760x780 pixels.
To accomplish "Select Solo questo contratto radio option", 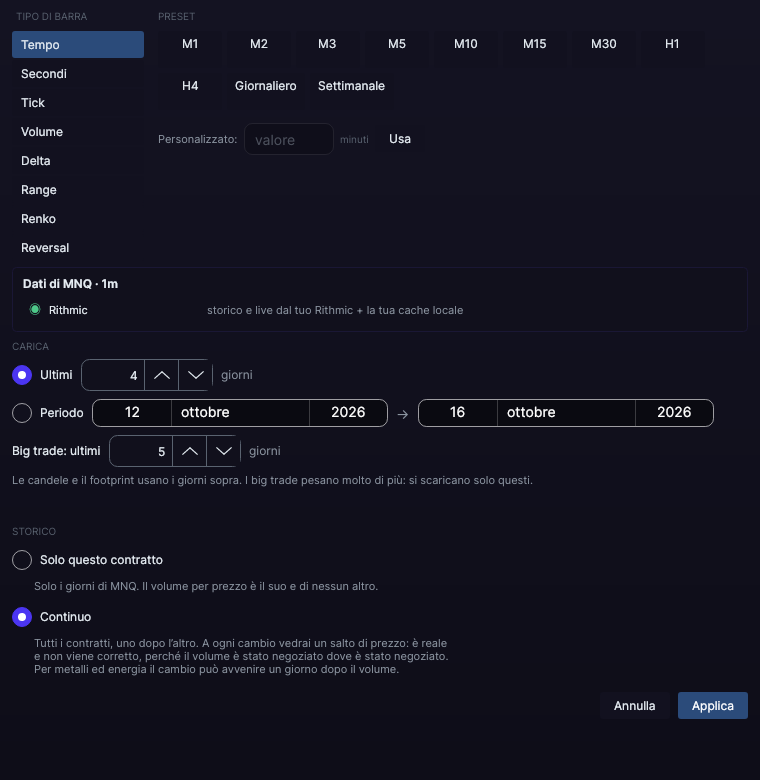I will click(22, 560).
